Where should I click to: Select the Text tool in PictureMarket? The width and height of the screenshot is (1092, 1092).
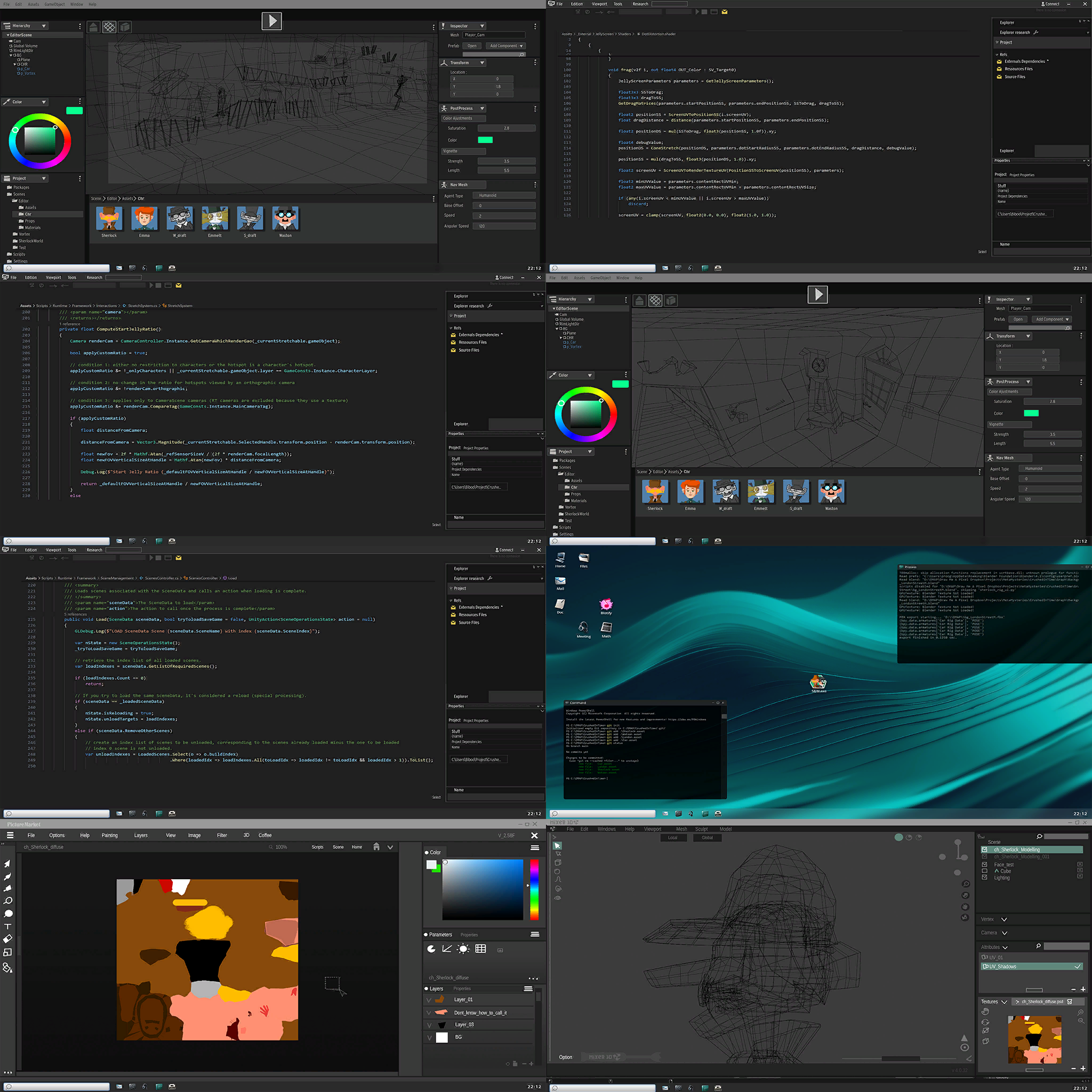[8, 926]
